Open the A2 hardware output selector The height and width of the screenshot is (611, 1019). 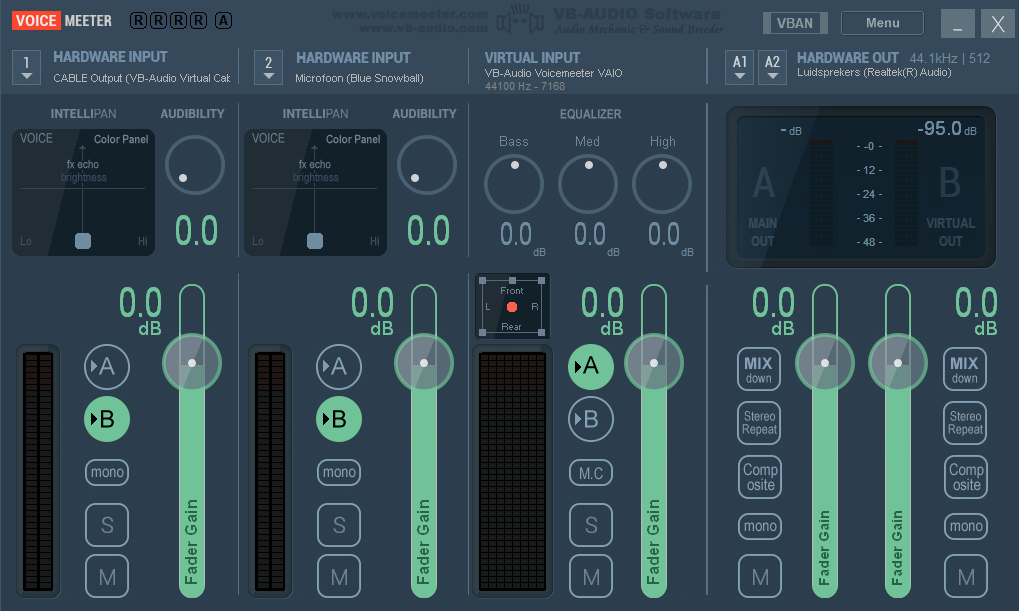coord(772,68)
